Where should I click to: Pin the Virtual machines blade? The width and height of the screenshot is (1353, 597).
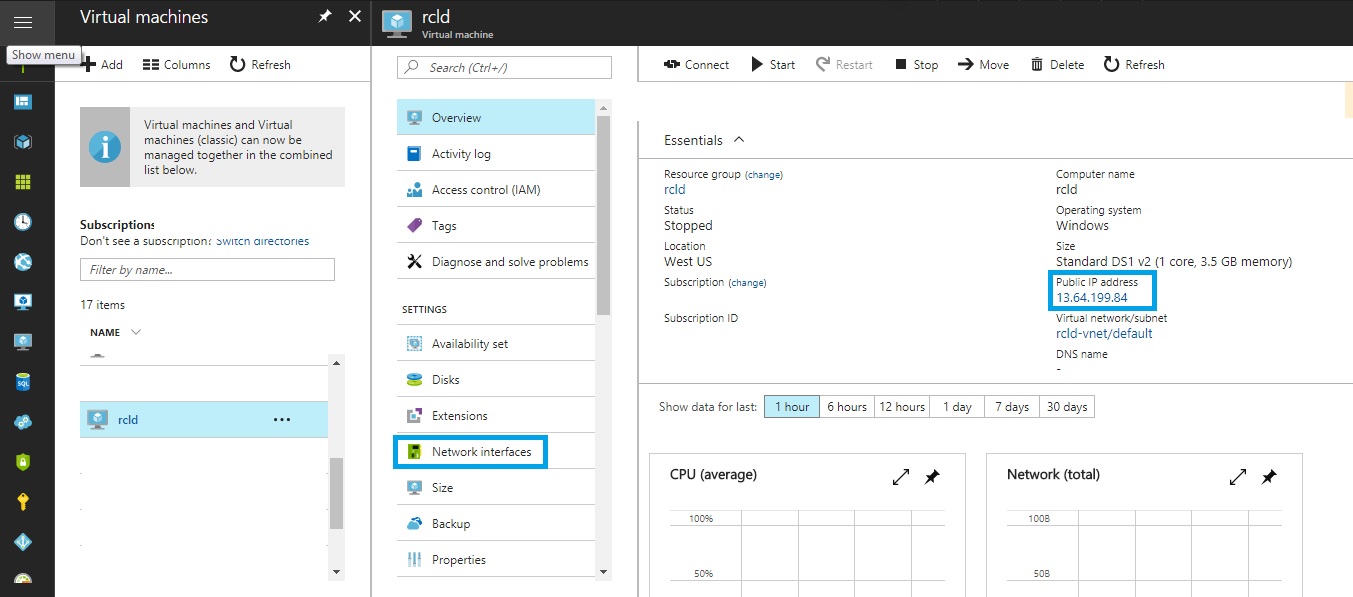click(325, 17)
